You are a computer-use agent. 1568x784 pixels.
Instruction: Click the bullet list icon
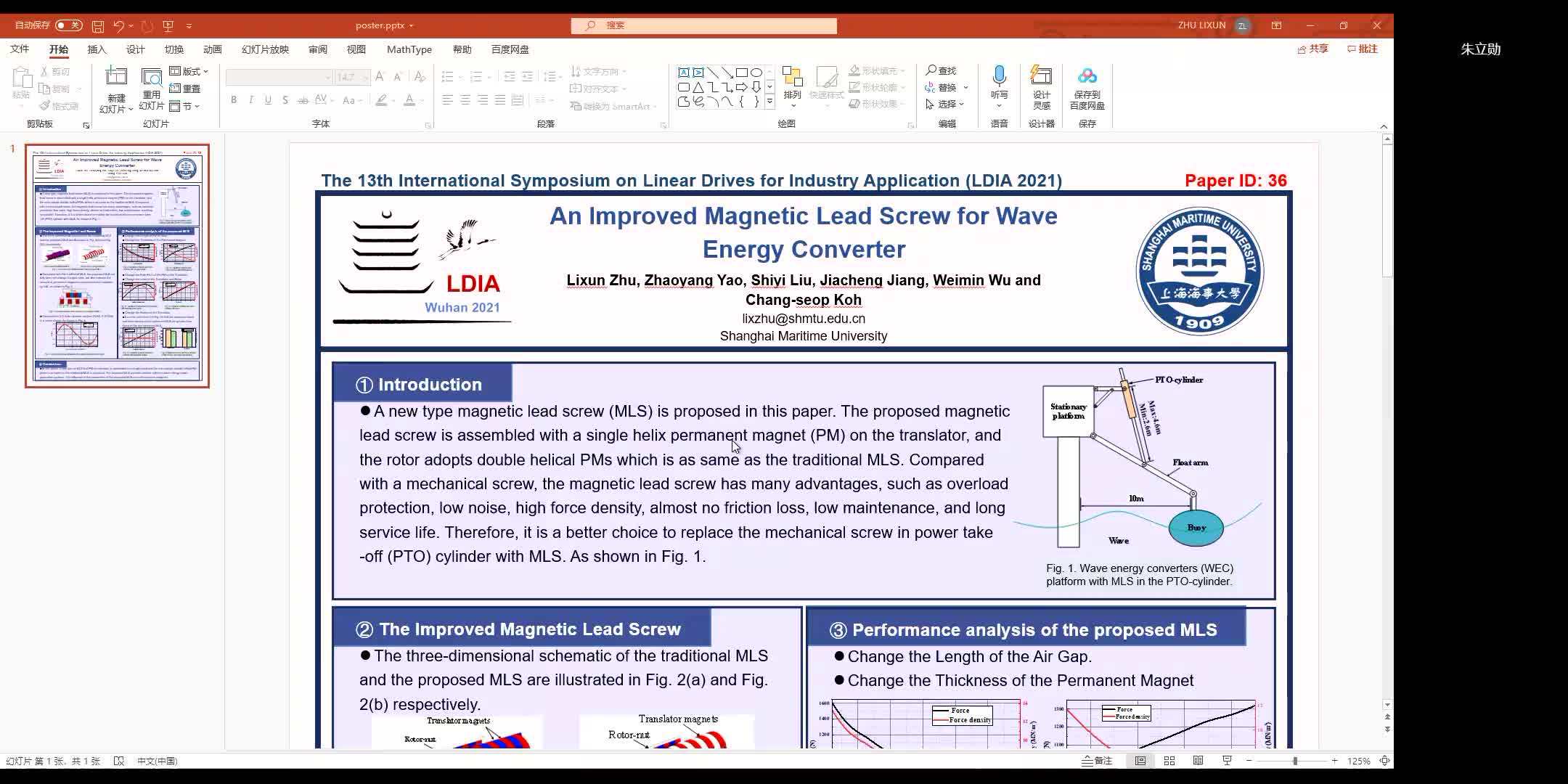click(447, 77)
